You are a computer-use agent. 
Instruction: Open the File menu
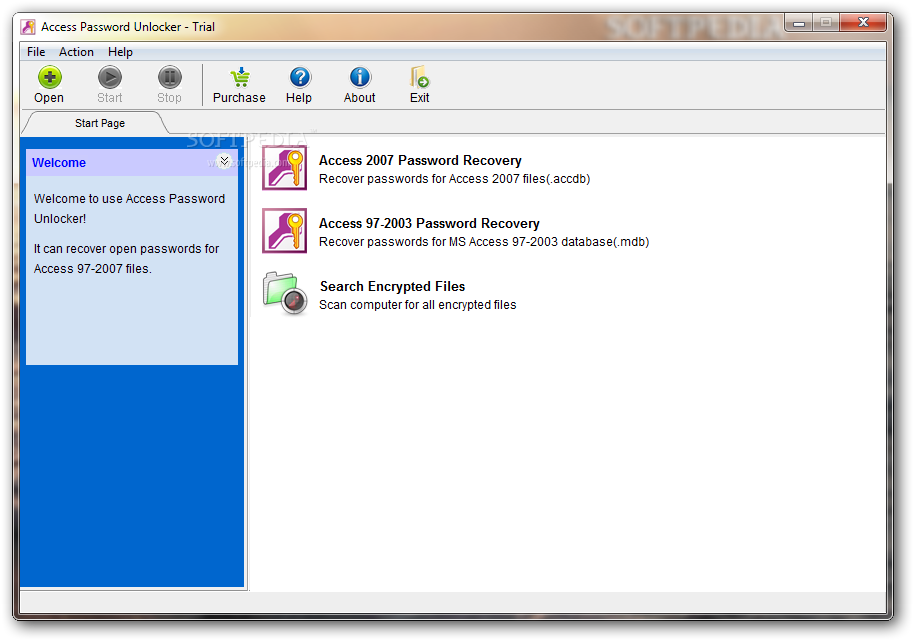pos(36,52)
